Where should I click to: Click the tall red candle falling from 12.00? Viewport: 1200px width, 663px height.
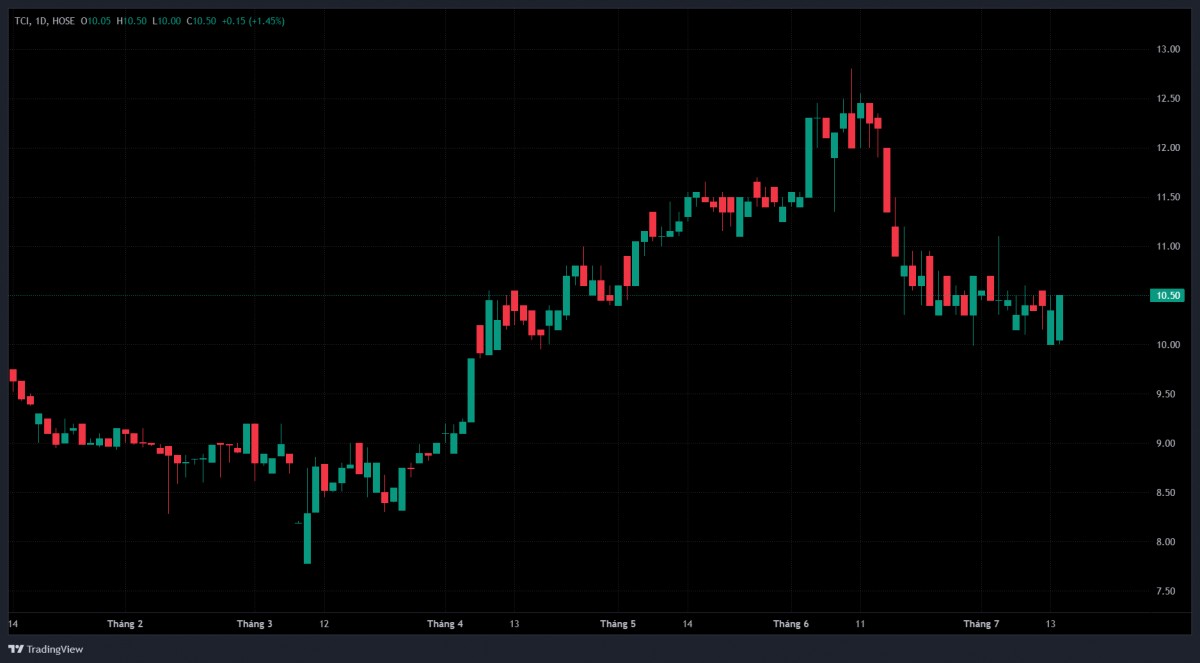(886, 180)
